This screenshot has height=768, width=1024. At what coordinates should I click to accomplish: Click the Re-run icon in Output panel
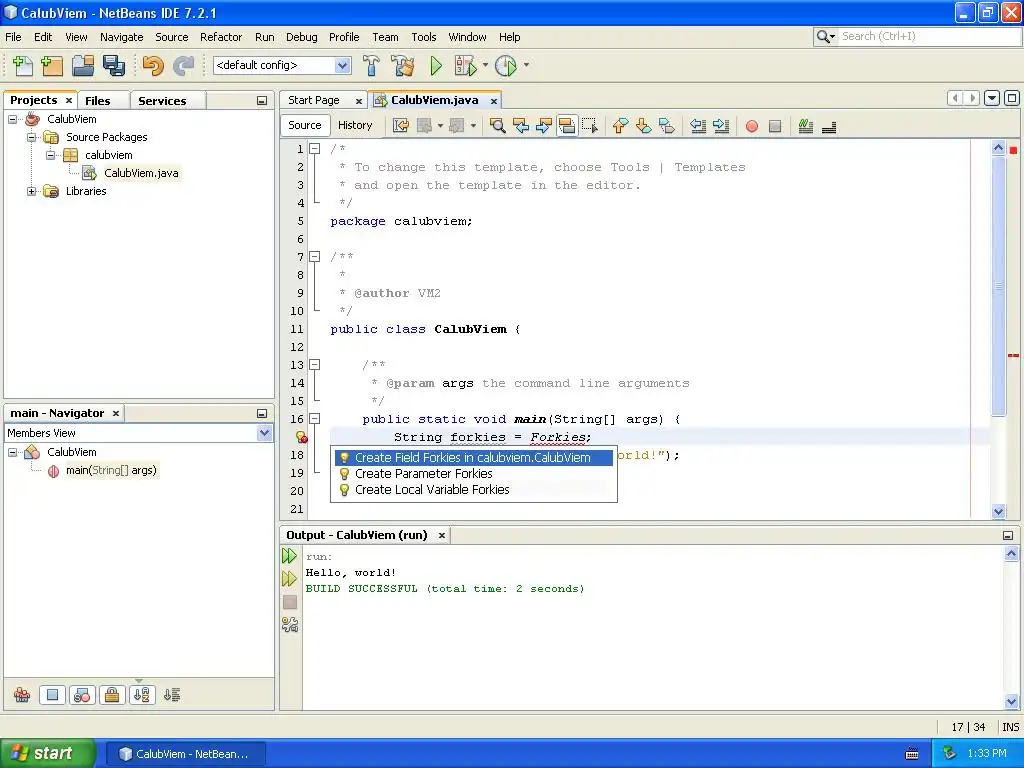[289, 556]
